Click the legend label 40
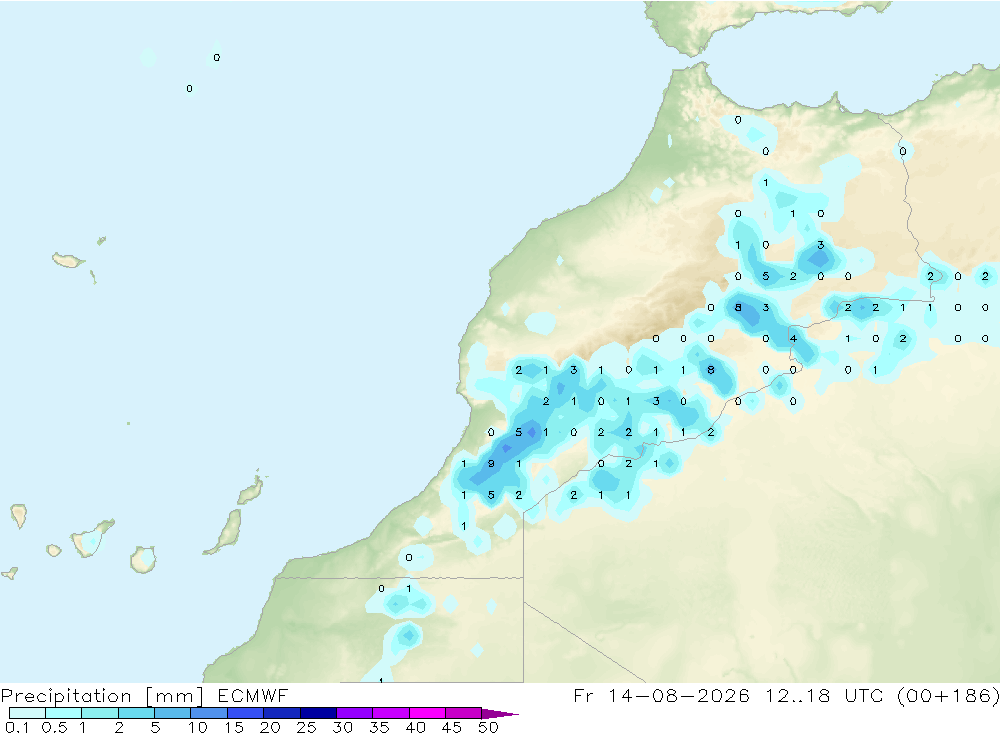The width and height of the screenshot is (1000, 733). pos(415,727)
